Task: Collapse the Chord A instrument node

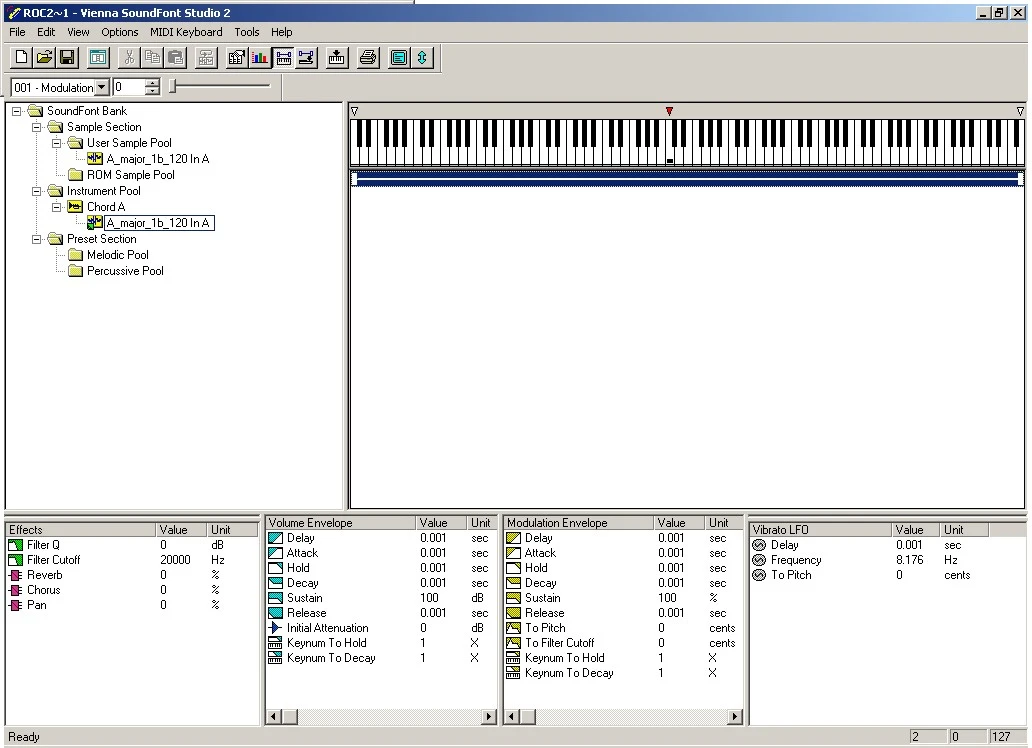Action: coord(57,207)
